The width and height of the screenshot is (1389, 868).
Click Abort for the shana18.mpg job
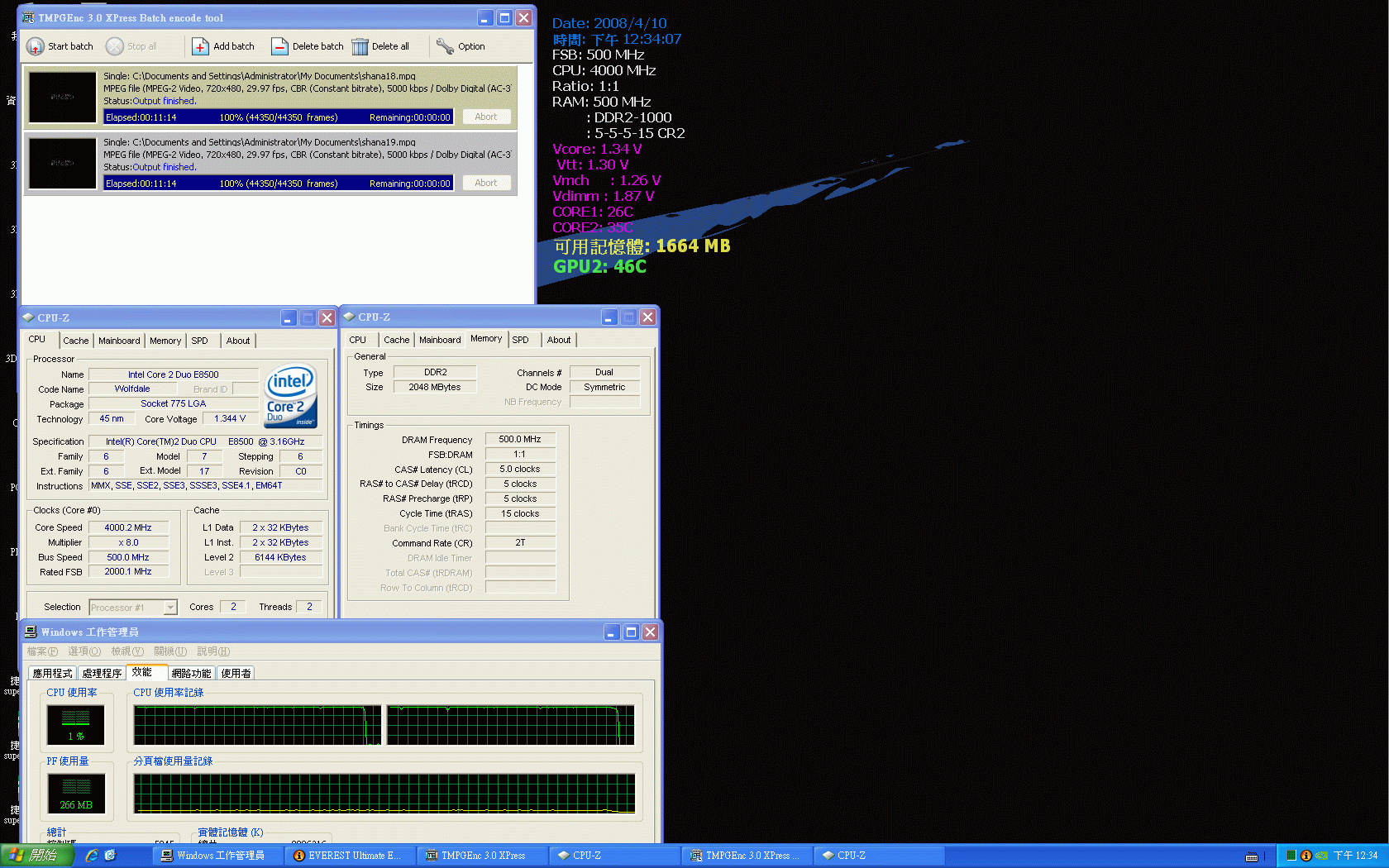tap(486, 117)
